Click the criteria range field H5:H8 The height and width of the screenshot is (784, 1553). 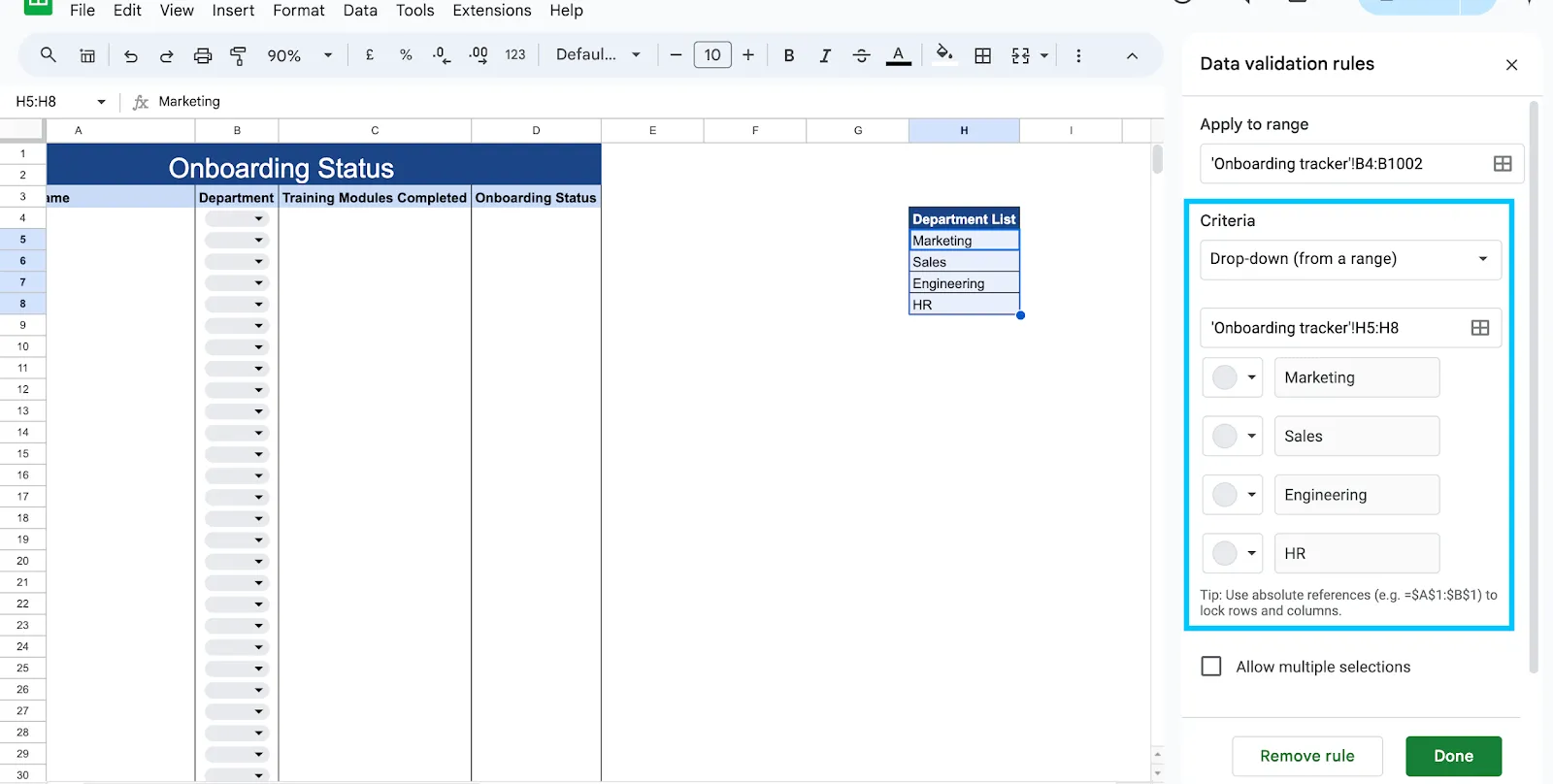1350,328
